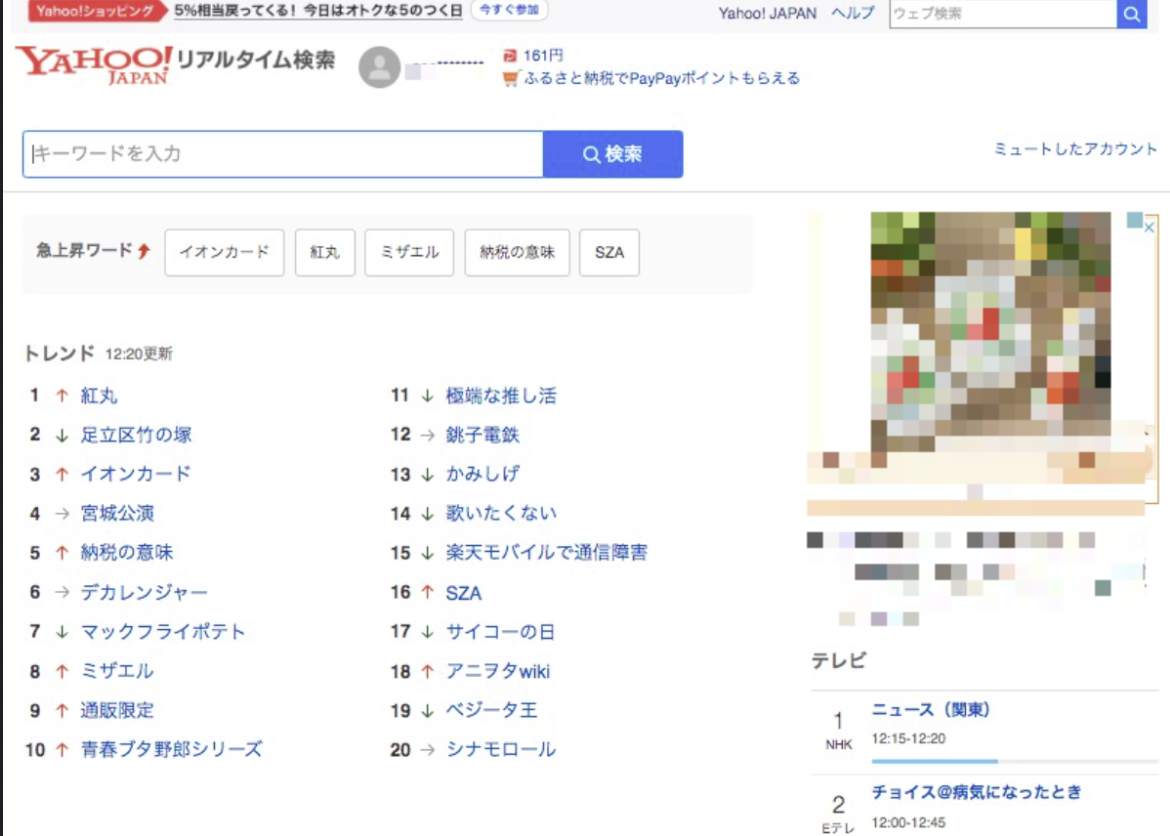Open the ヘルプ link

[x=853, y=13]
